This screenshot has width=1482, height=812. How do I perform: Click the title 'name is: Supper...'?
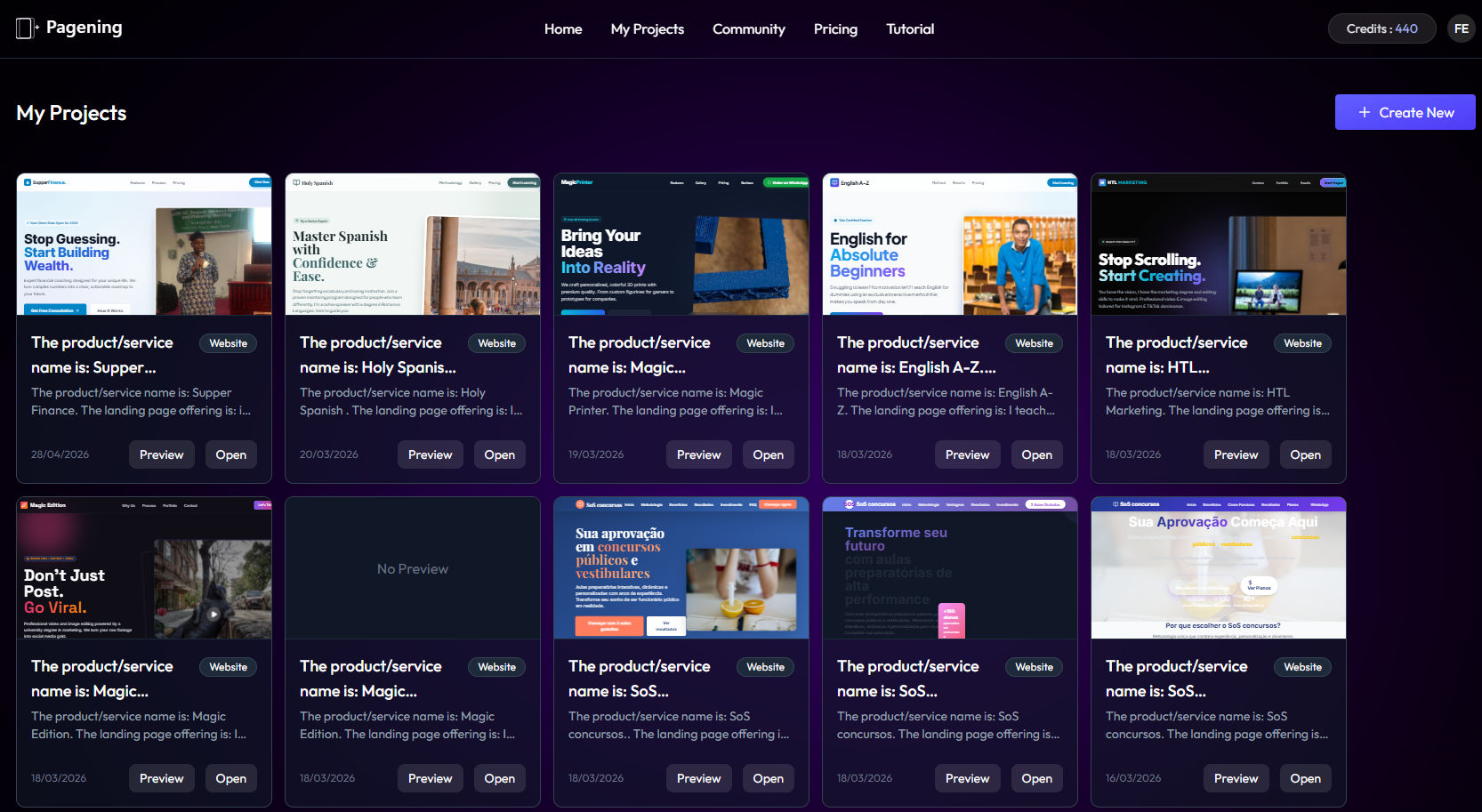93,367
